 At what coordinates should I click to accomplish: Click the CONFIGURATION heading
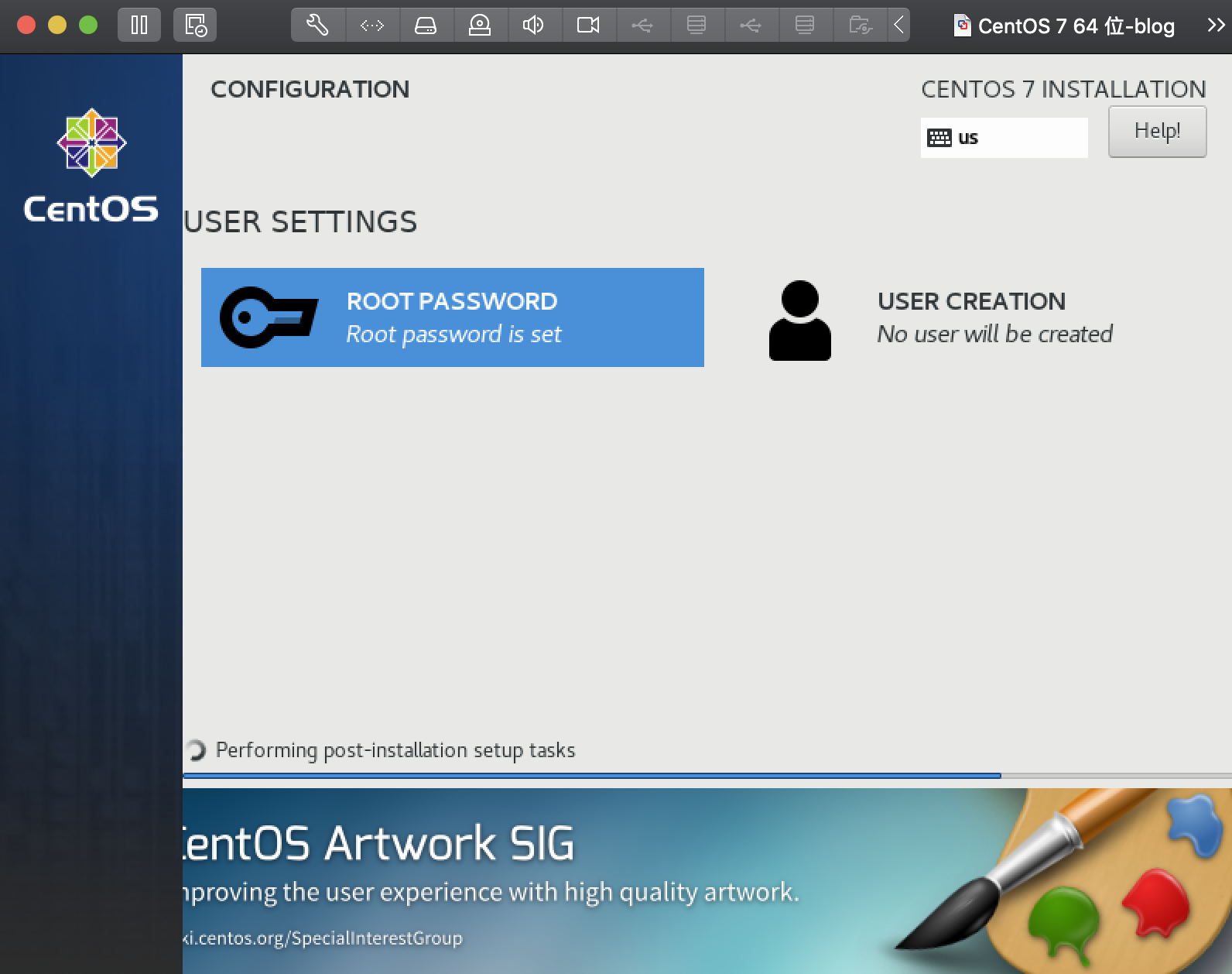pos(310,89)
